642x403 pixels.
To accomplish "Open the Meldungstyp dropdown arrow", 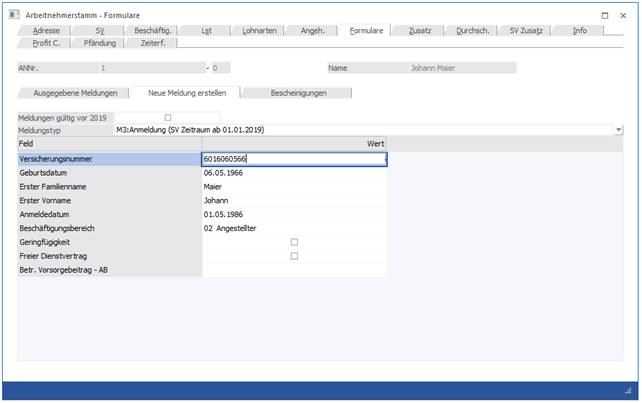I will click(x=619, y=130).
